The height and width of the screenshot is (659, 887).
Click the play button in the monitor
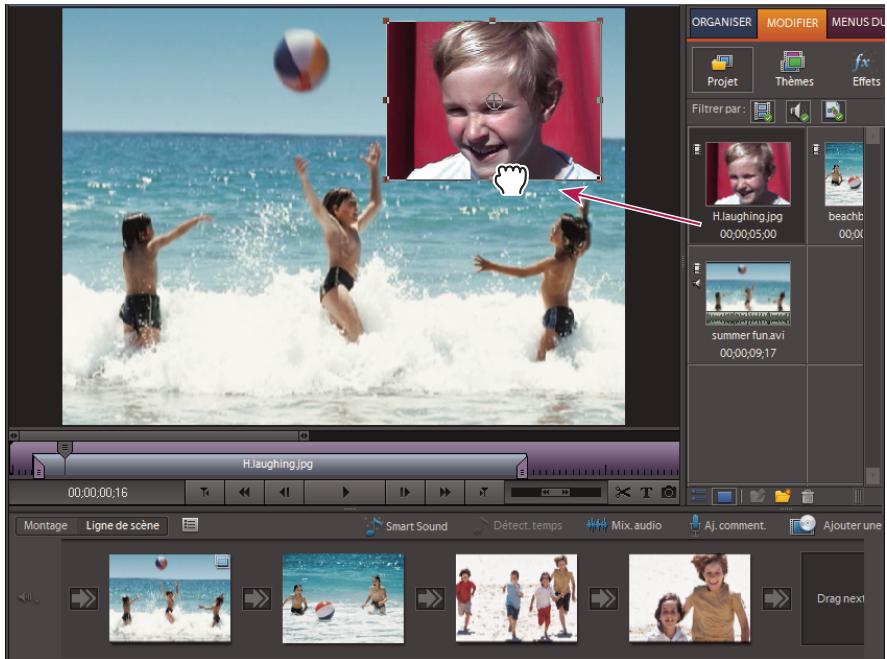click(x=345, y=492)
